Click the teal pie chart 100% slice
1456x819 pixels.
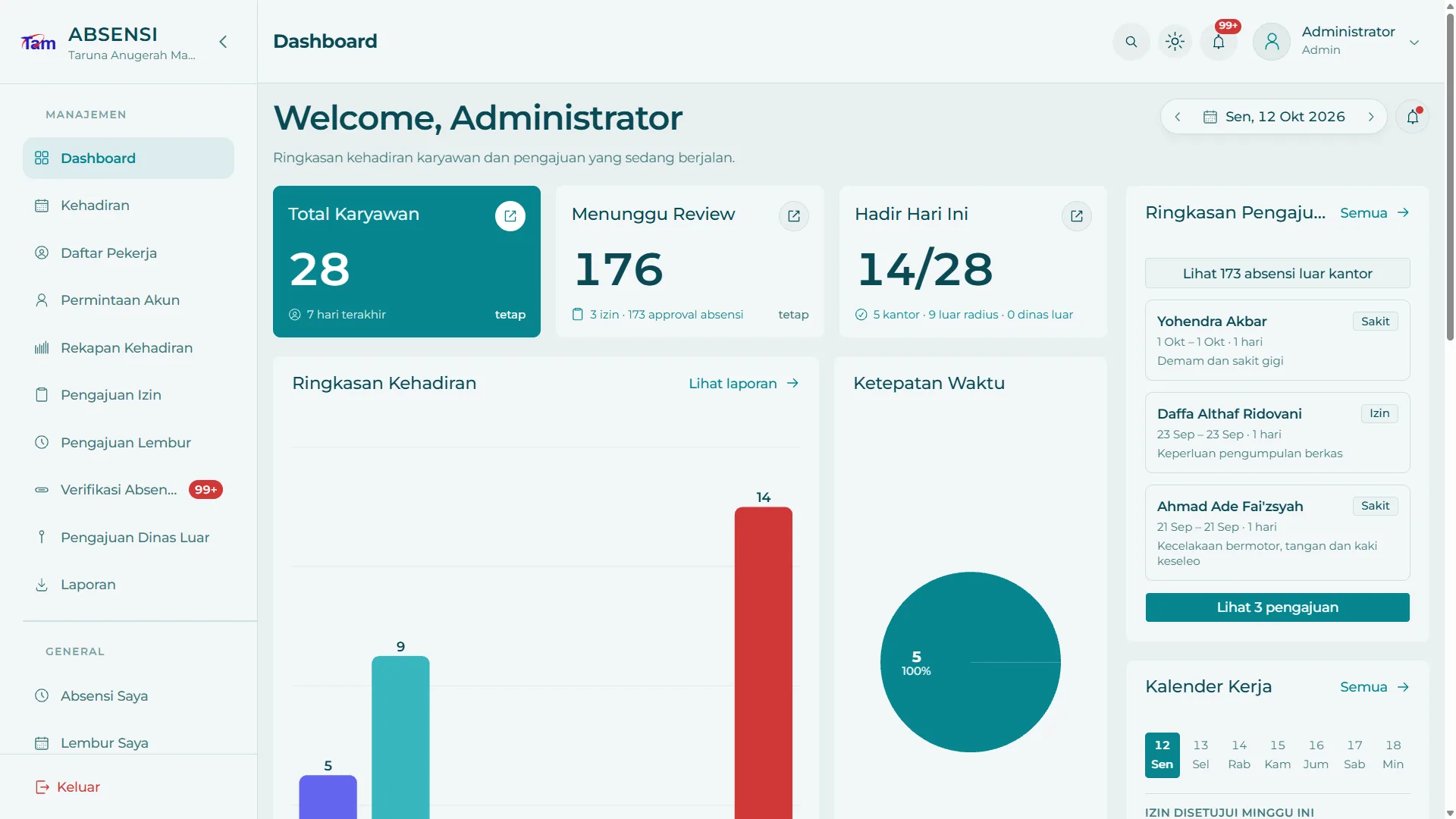tap(970, 662)
